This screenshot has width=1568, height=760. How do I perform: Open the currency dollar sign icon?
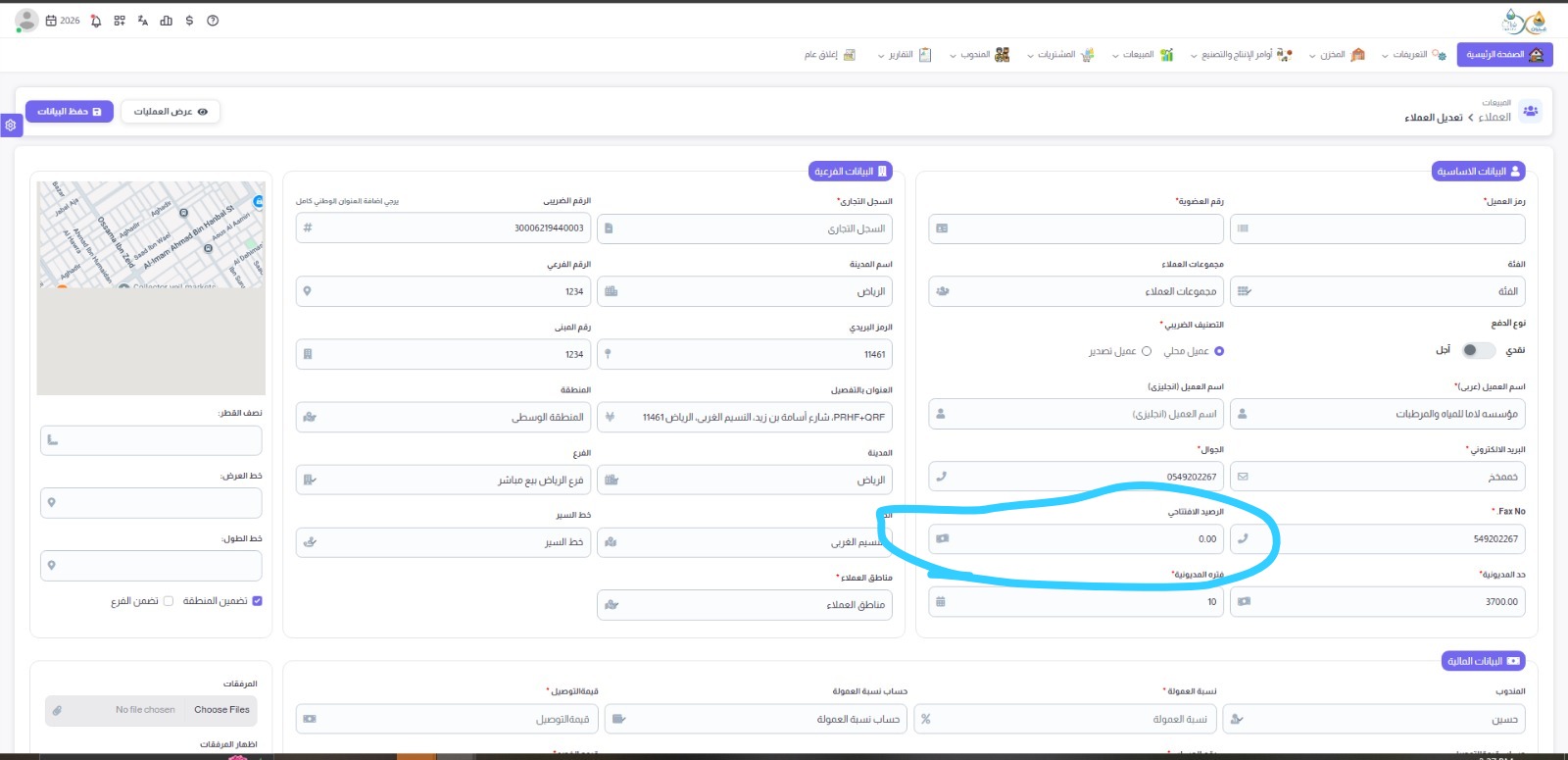point(189,21)
